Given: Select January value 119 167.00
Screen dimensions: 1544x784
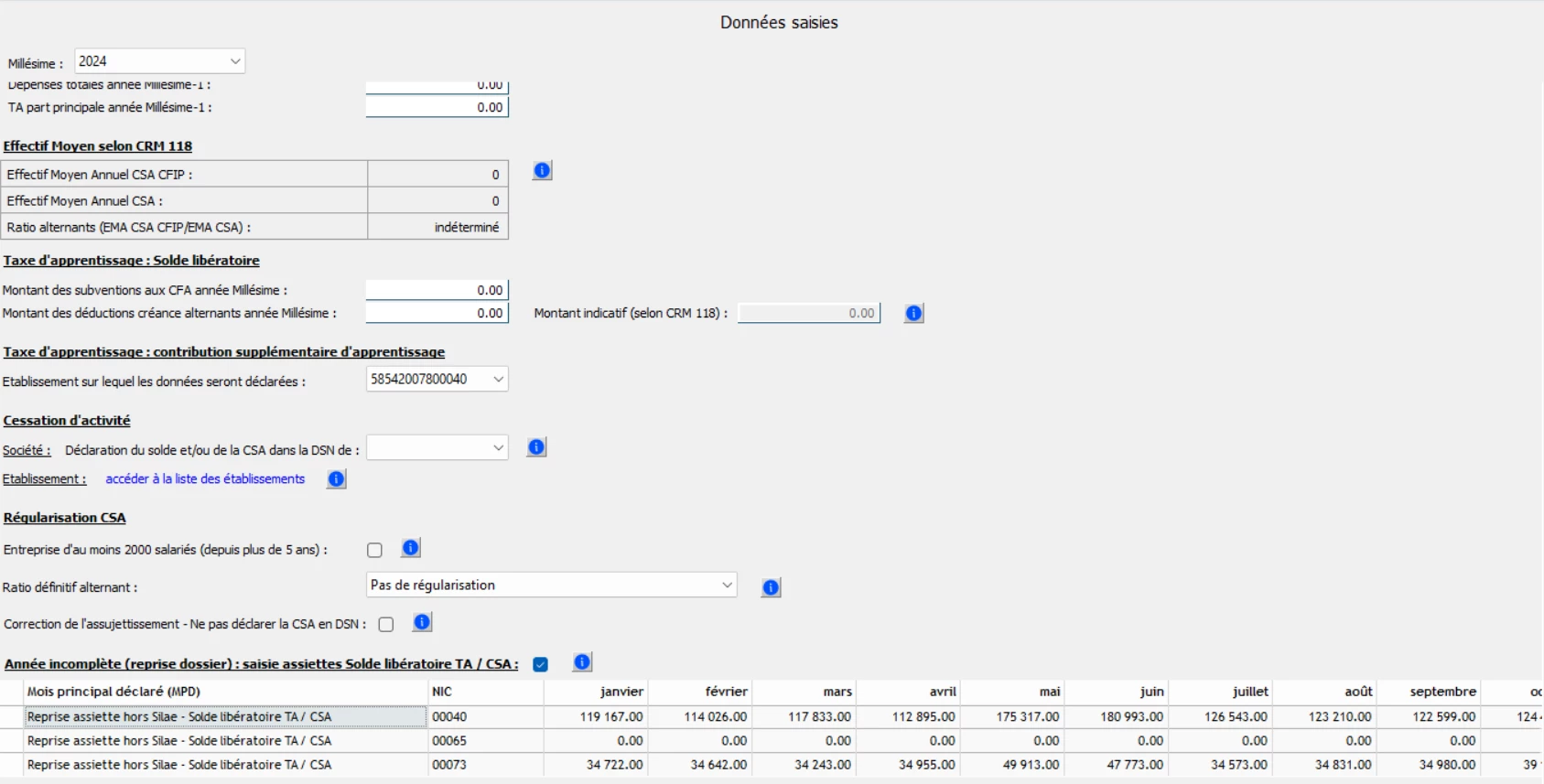Looking at the screenshot, I should [x=596, y=716].
